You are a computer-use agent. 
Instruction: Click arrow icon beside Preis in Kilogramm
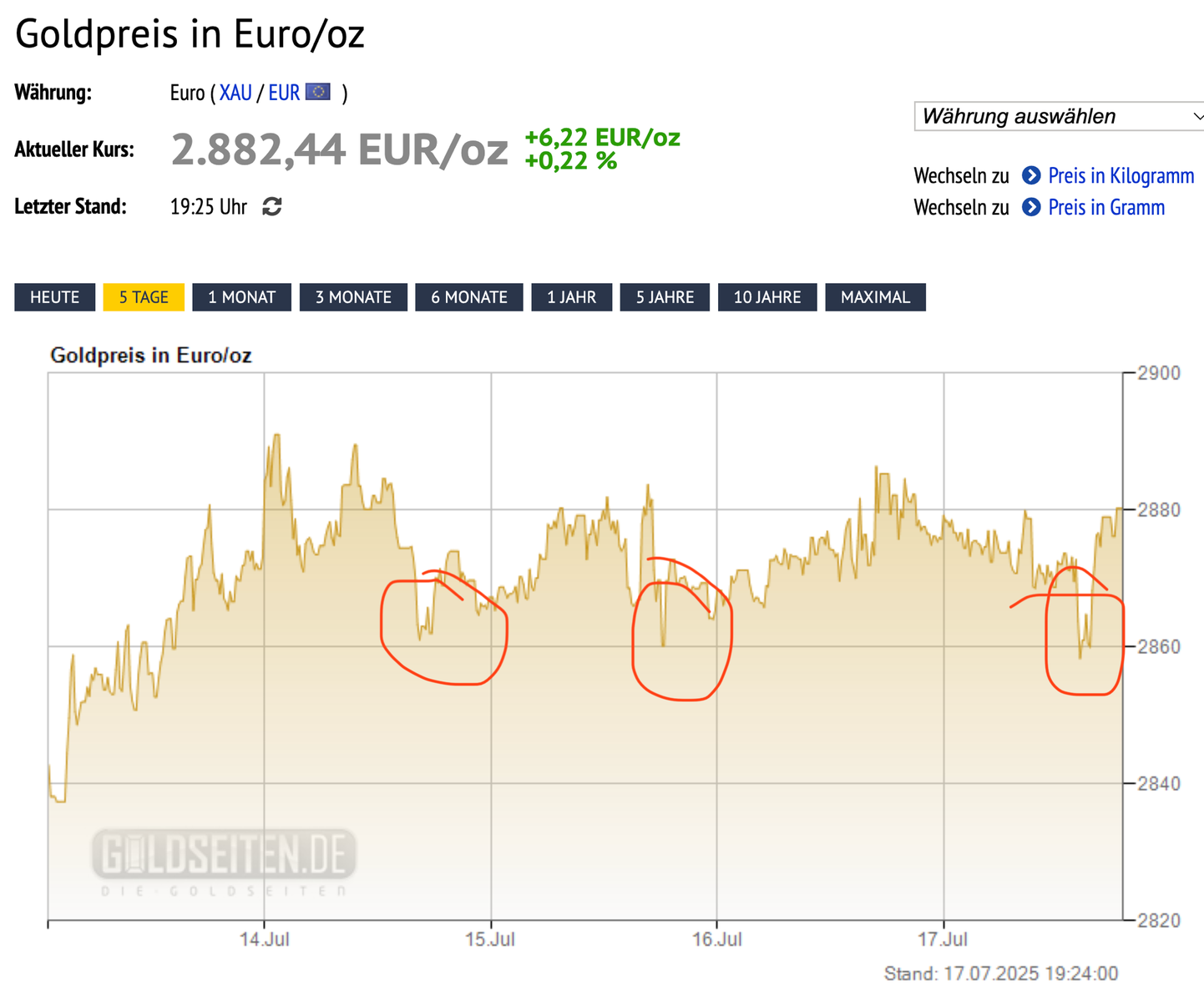pos(1032,175)
